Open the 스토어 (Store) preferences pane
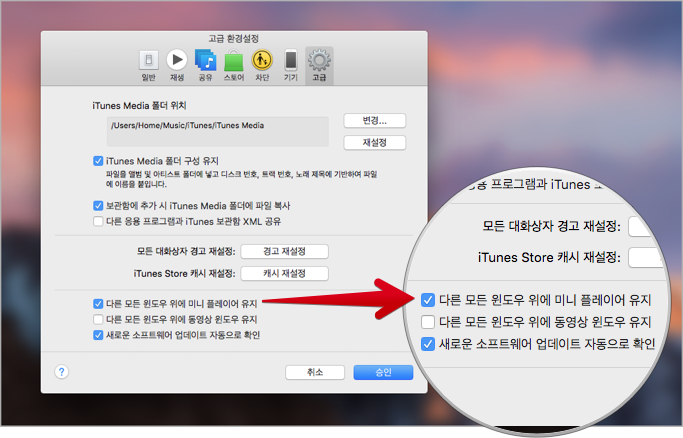This screenshot has width=683, height=438. pos(234,65)
